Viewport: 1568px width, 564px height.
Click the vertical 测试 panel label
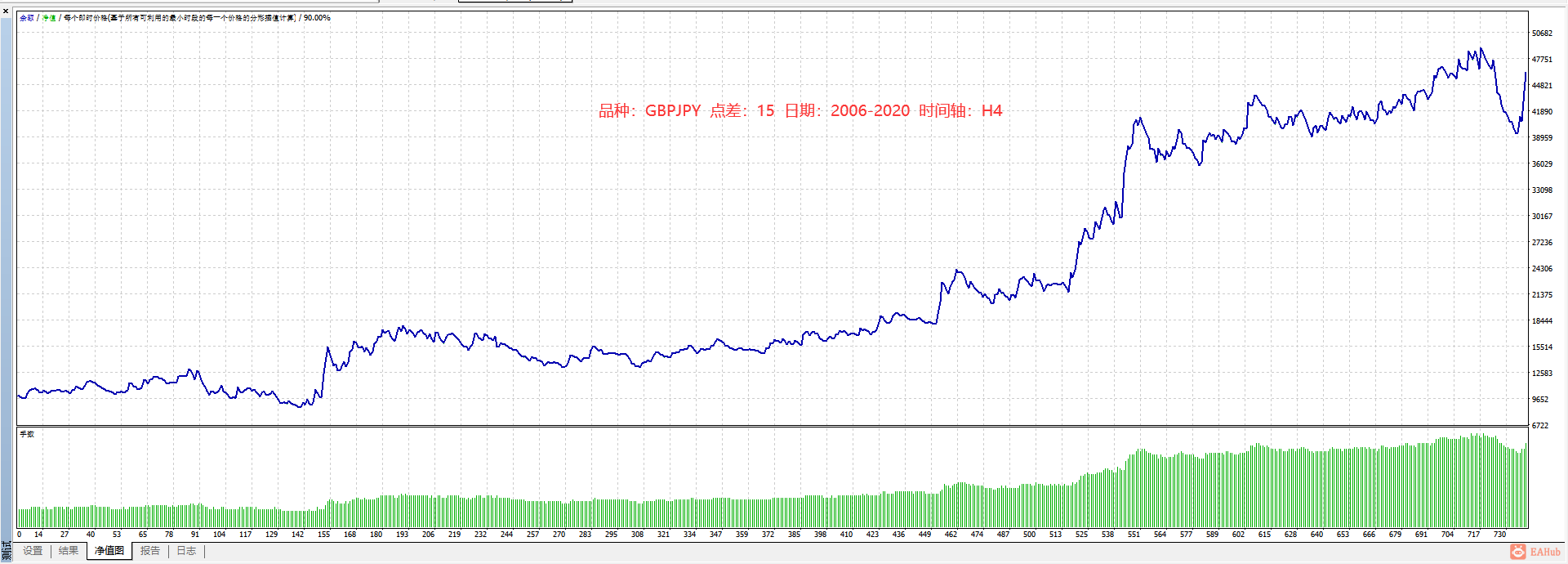coord(6,550)
